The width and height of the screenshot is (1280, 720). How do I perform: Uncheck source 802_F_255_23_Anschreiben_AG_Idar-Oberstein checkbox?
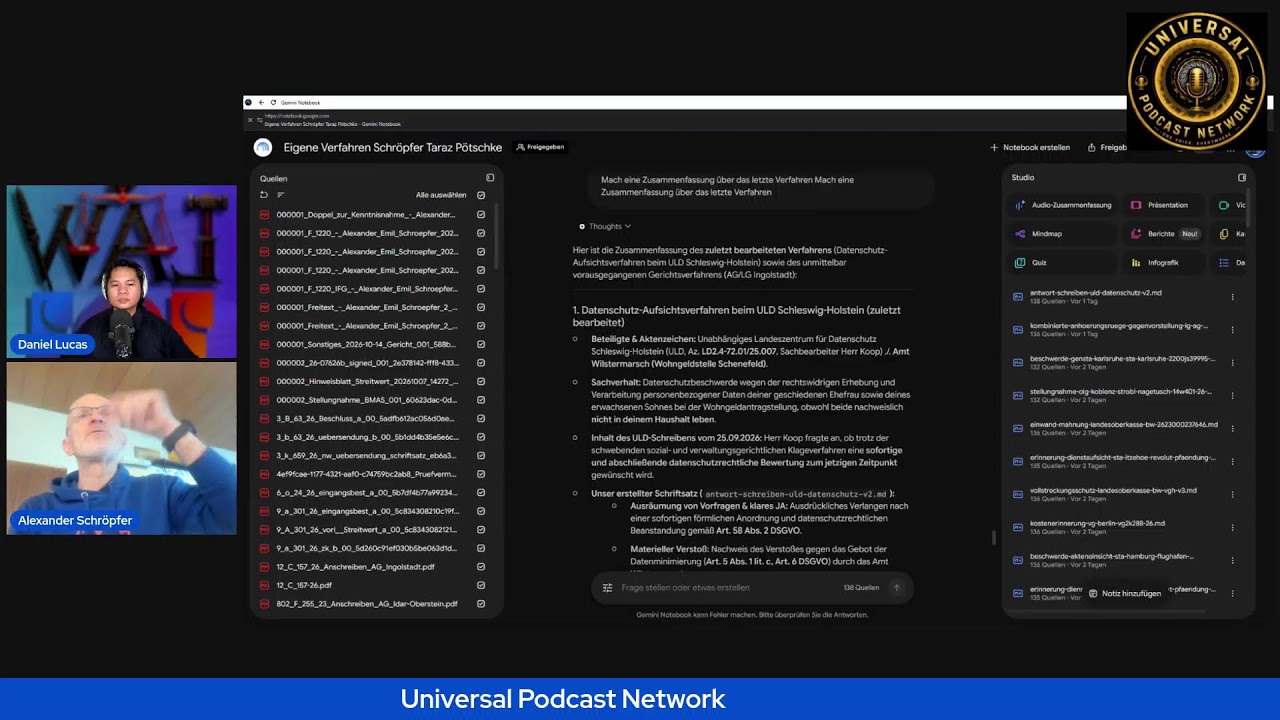coord(481,604)
